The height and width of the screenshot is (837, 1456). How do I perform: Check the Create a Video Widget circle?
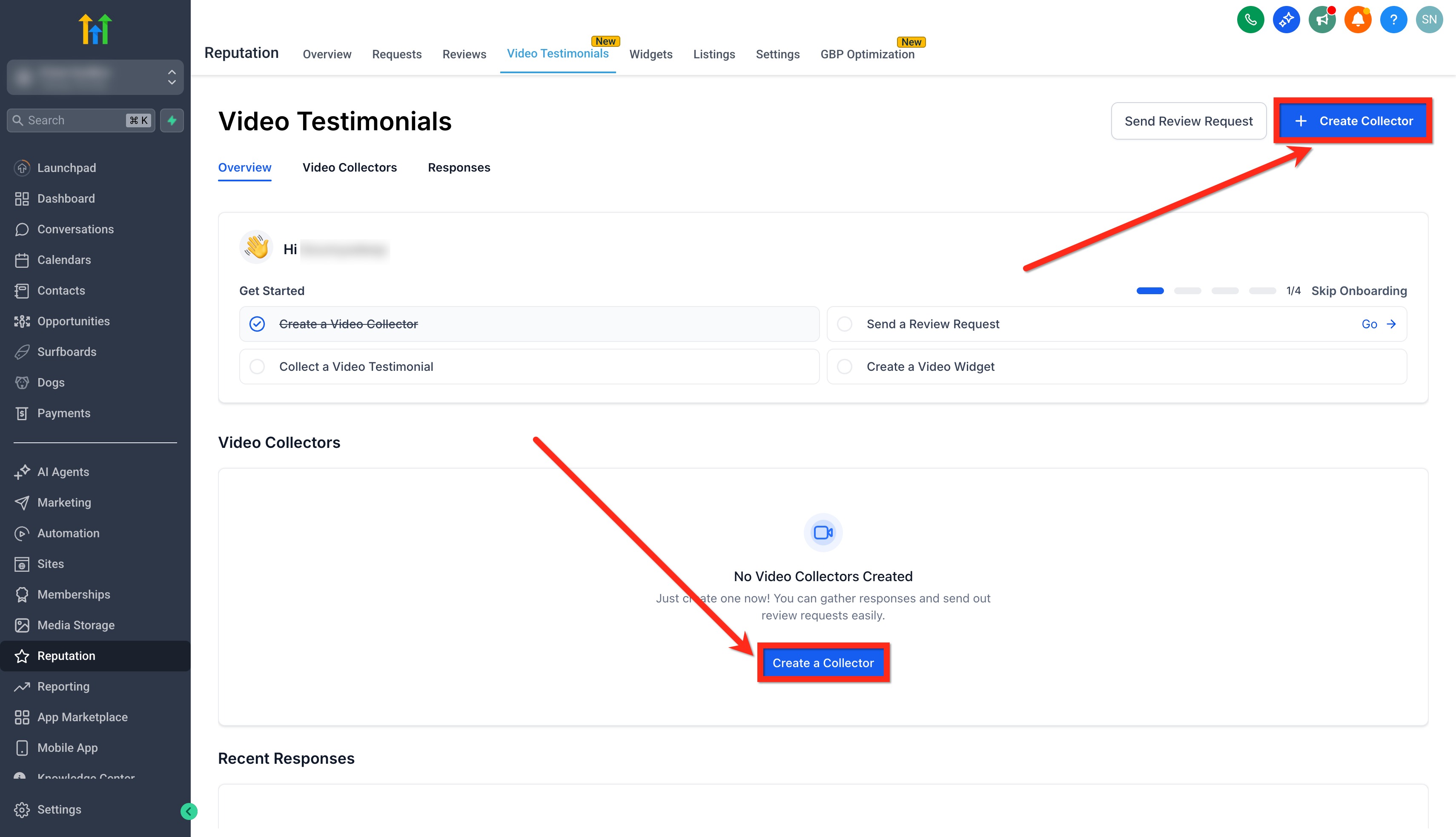tap(844, 367)
